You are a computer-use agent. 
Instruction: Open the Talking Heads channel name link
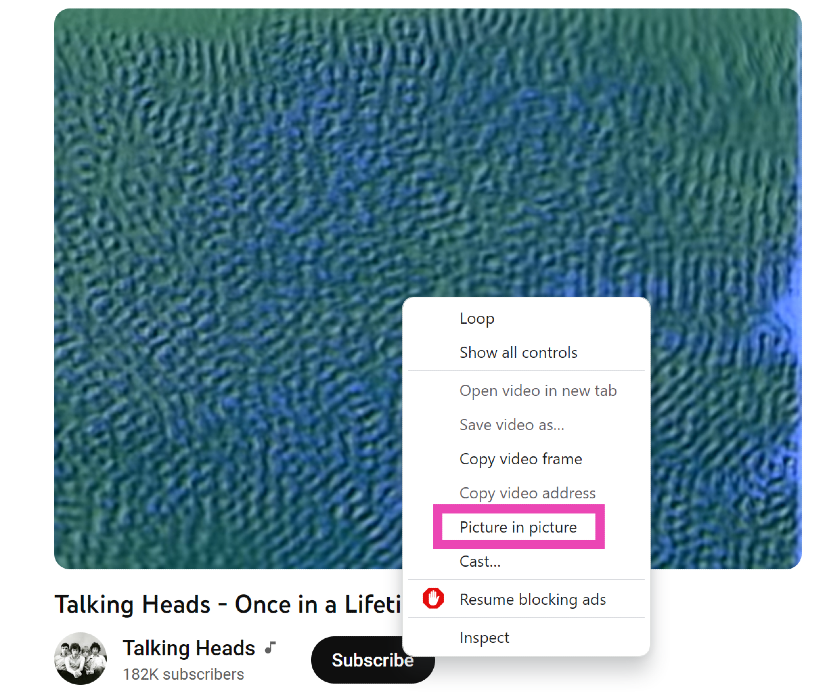[x=189, y=648]
